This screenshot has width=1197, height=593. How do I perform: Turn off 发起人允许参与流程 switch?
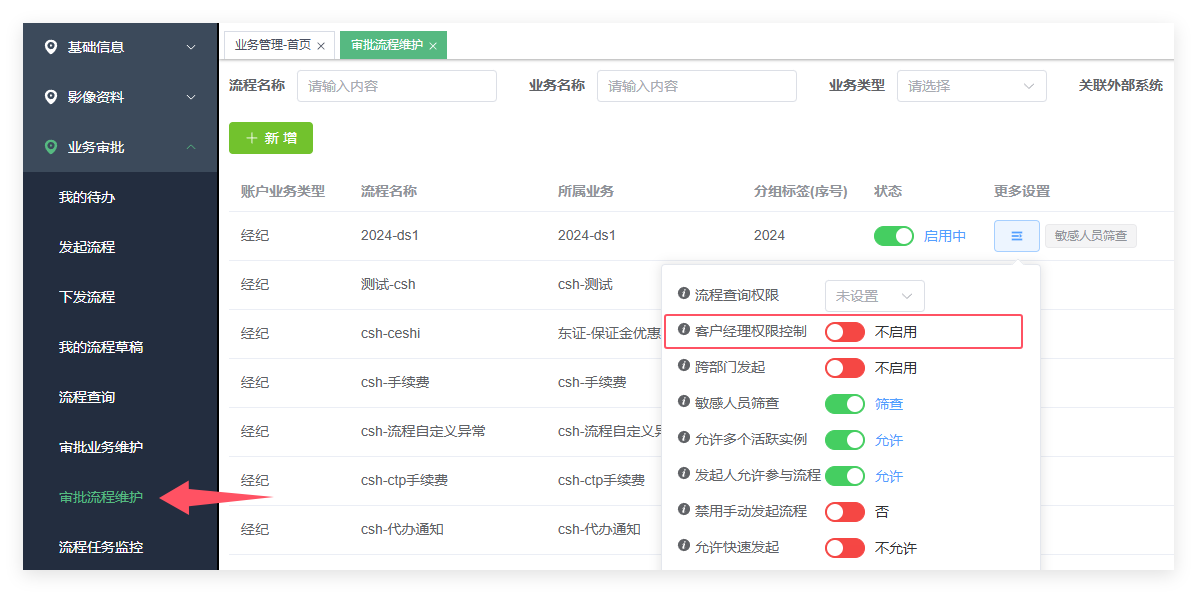[845, 475]
